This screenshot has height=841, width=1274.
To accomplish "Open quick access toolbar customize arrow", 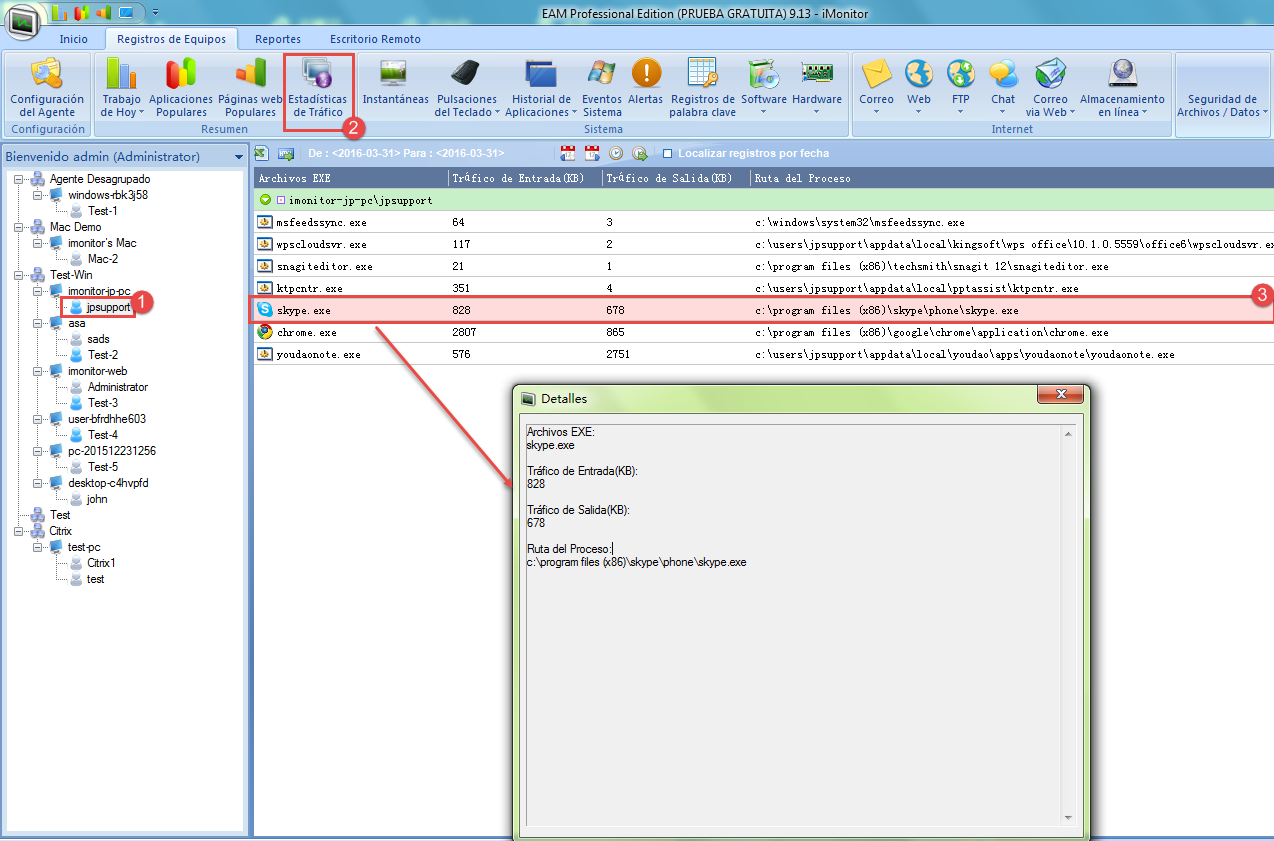I will pyautogui.click(x=156, y=13).
